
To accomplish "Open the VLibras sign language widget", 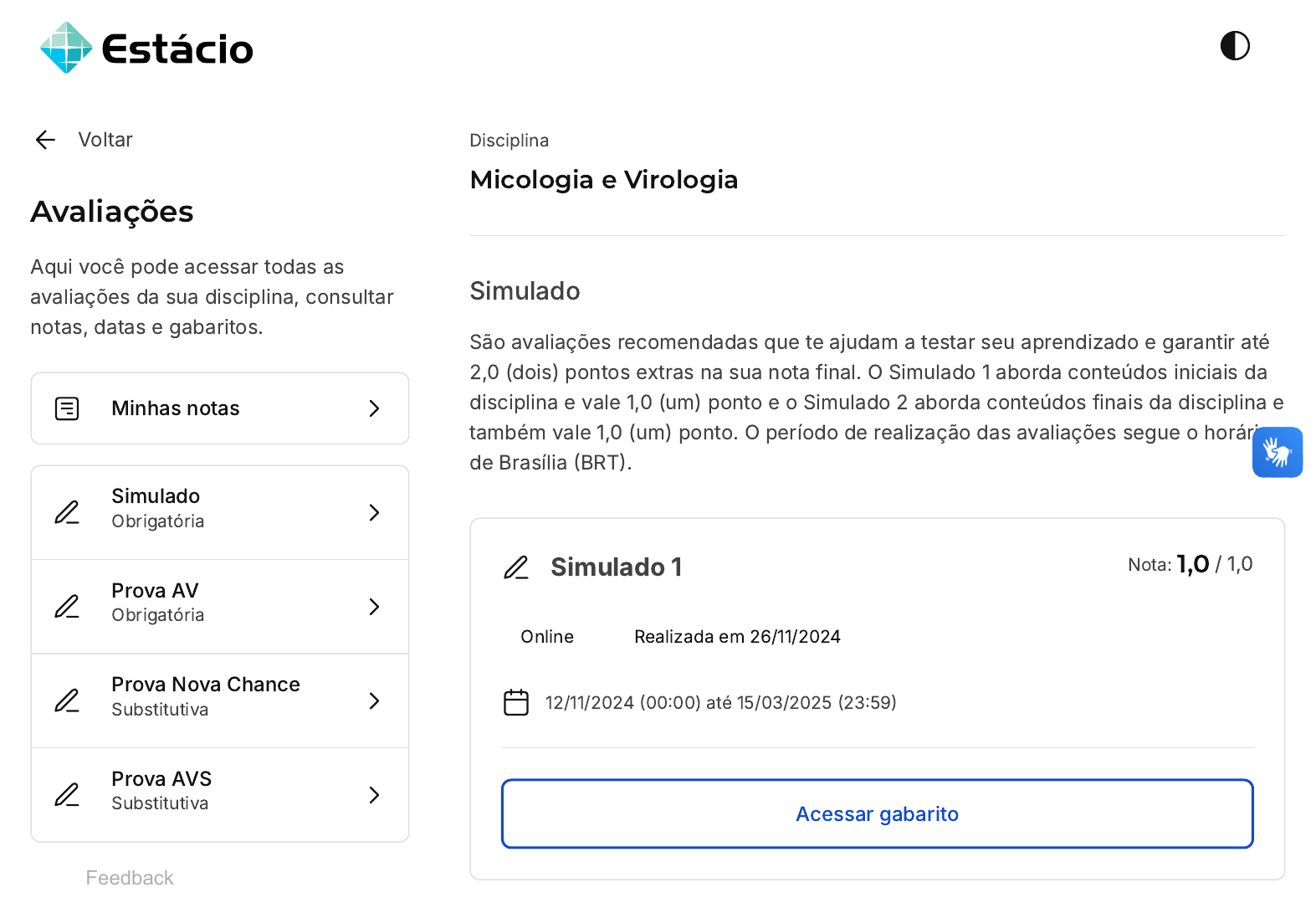I will click(x=1277, y=453).
